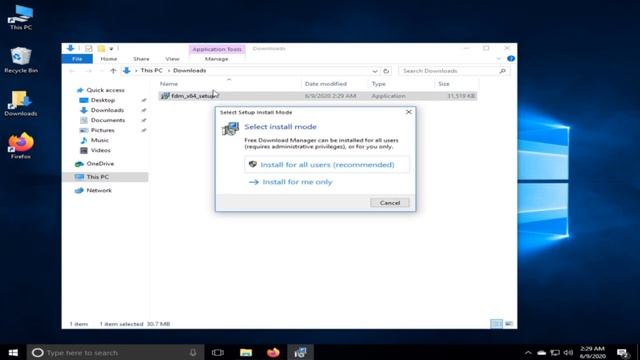Open the View ribbon tab

[x=172, y=59]
